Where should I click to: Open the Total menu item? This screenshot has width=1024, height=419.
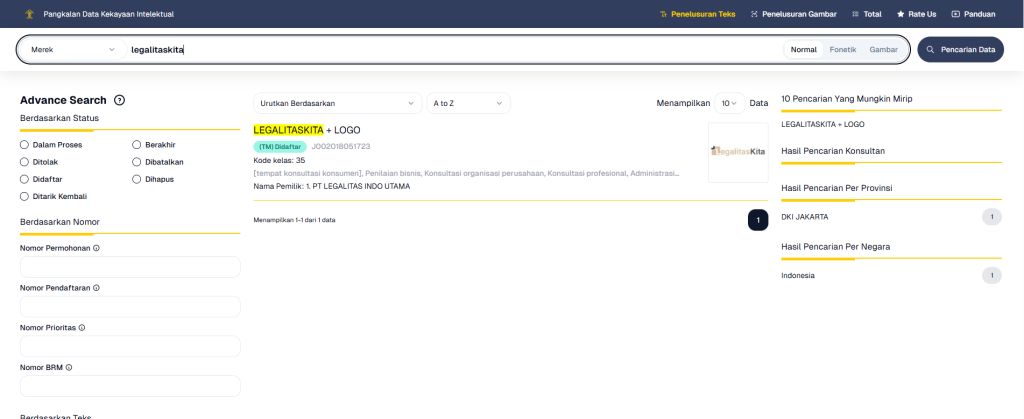867,14
